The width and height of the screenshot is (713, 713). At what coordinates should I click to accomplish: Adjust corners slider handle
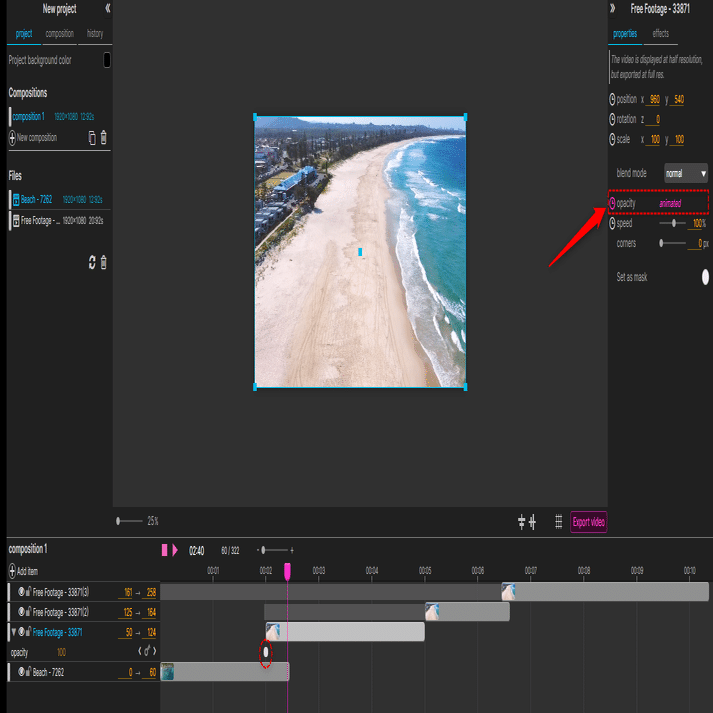pyautogui.click(x=661, y=243)
